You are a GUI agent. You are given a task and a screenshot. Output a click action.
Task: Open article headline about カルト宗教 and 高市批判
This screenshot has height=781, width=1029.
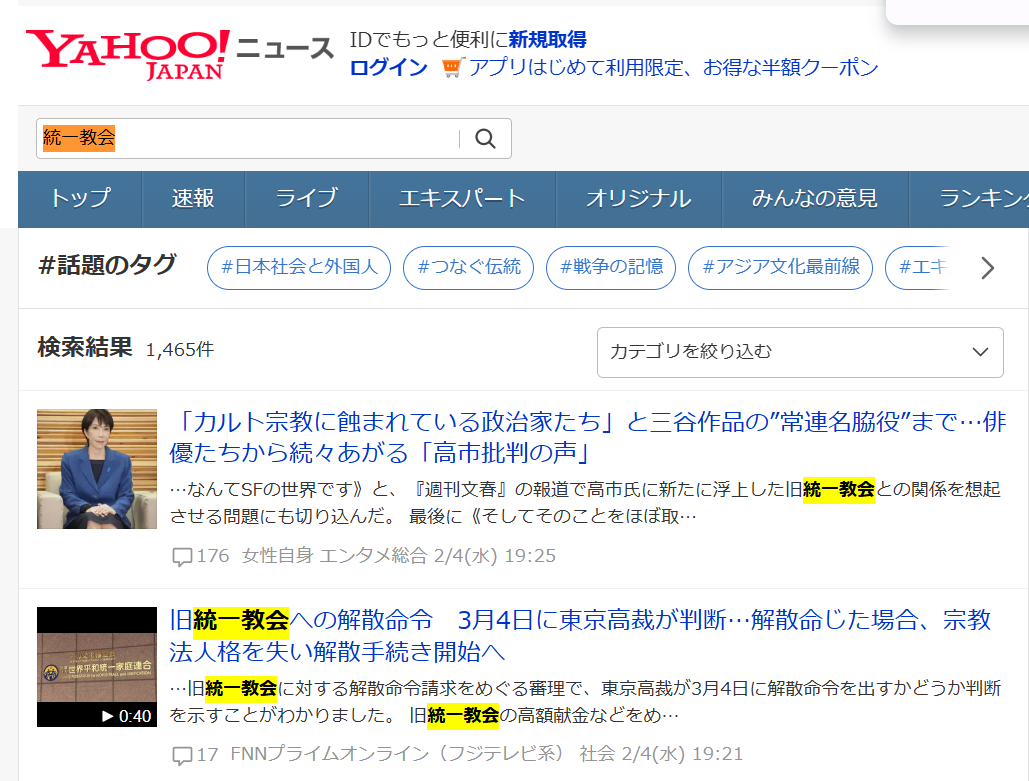pos(587,437)
